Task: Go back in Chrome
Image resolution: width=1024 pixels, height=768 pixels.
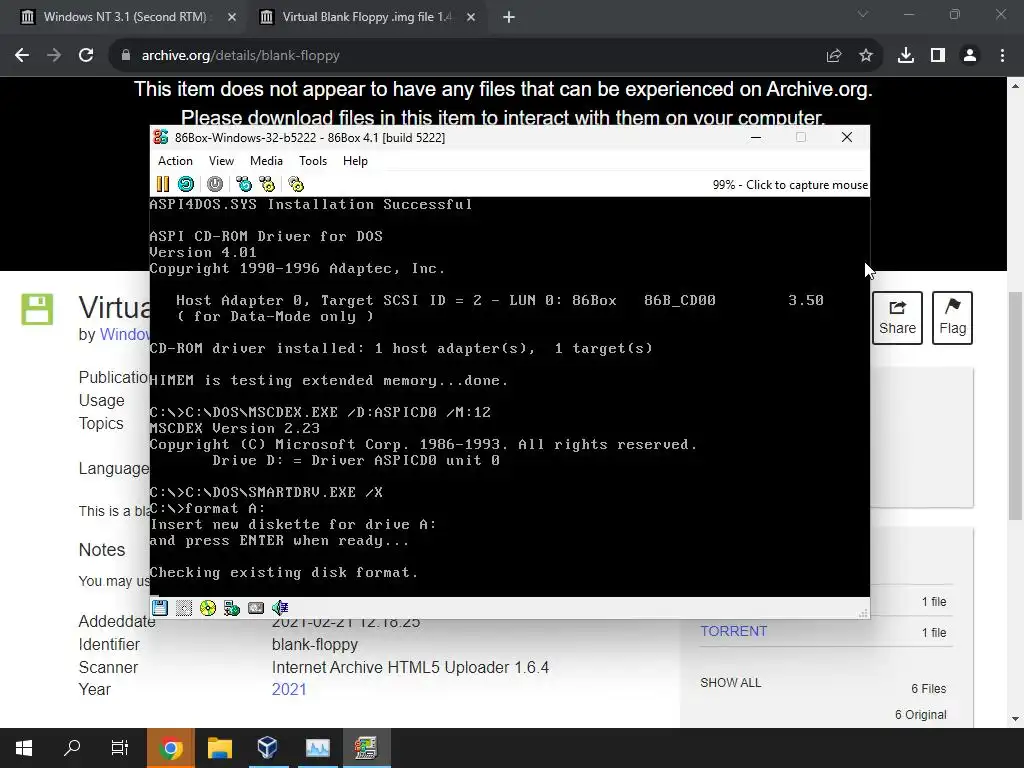Action: [x=22, y=56]
